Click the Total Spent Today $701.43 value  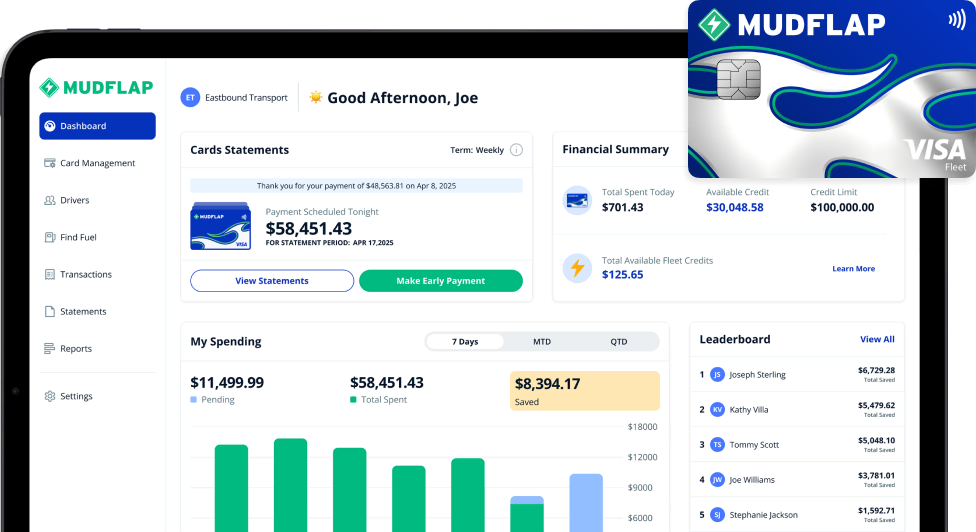(622, 207)
